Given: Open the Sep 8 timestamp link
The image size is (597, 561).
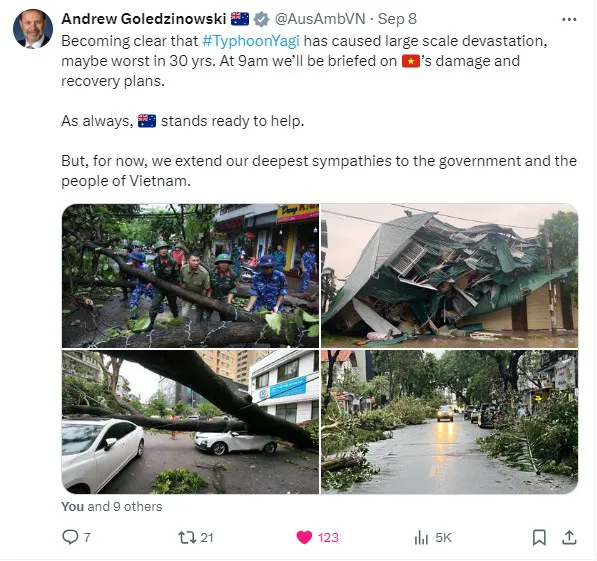Looking at the screenshot, I should [397, 19].
